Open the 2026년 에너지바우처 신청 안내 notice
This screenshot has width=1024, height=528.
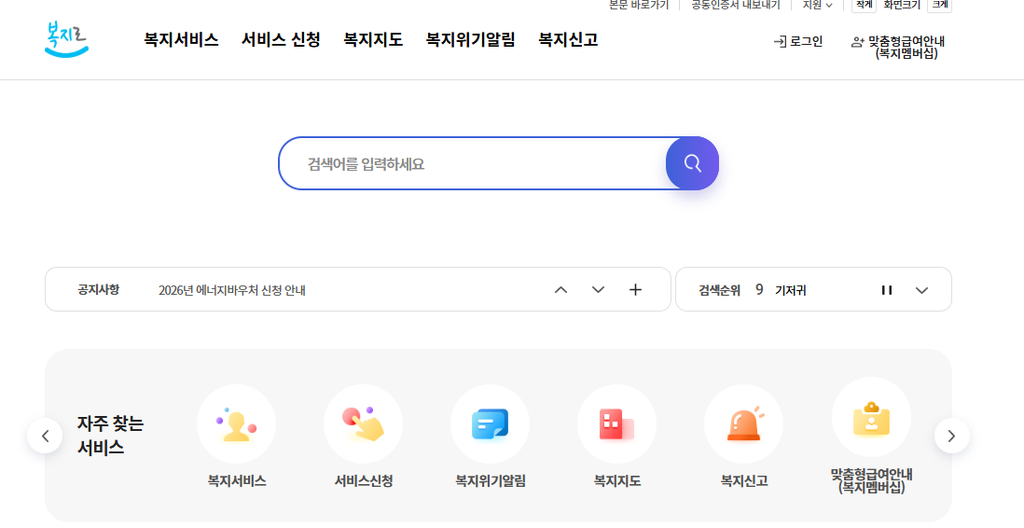[x=232, y=290]
